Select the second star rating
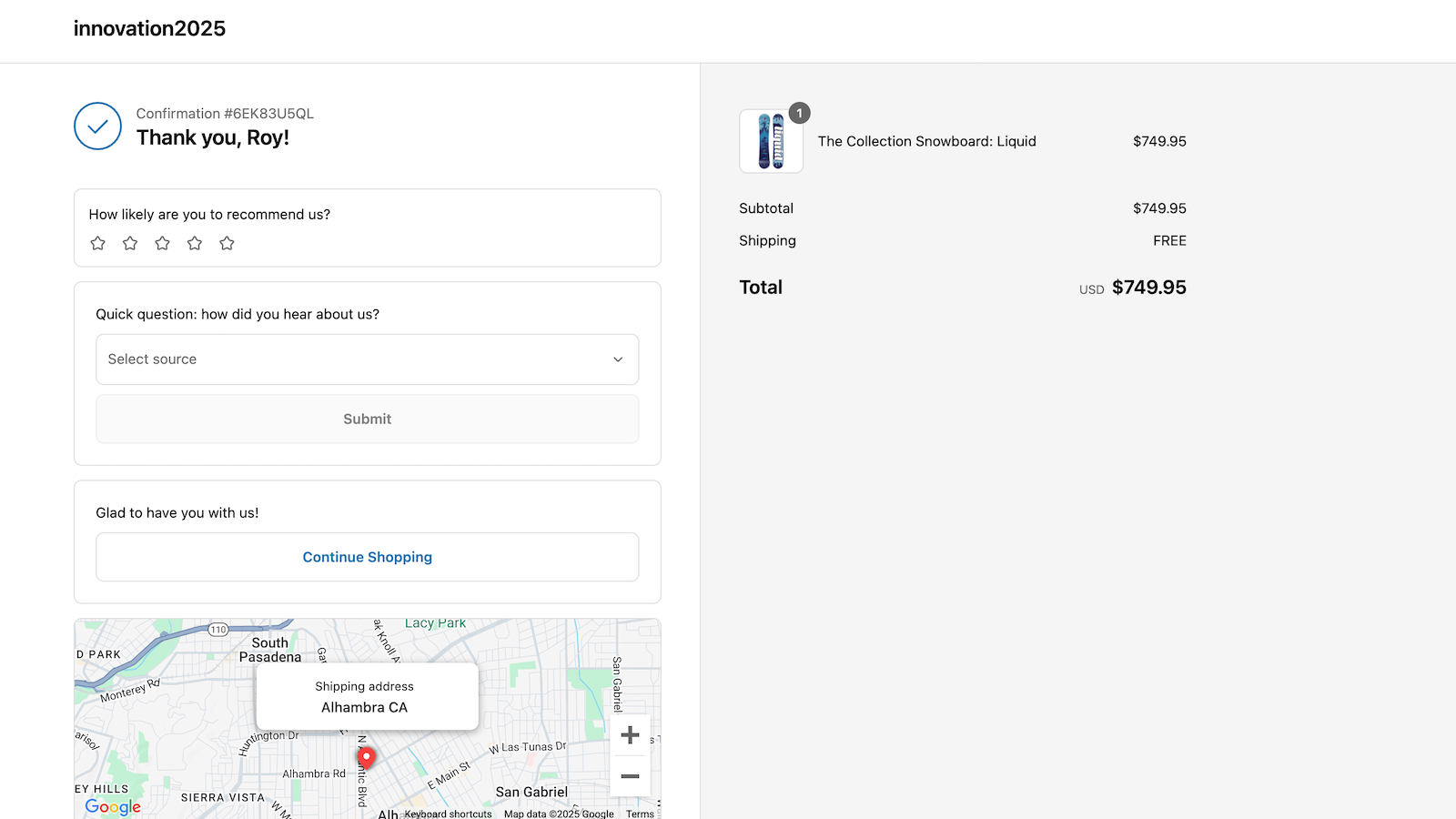Screen dimensions: 1456x819 tap(130, 243)
